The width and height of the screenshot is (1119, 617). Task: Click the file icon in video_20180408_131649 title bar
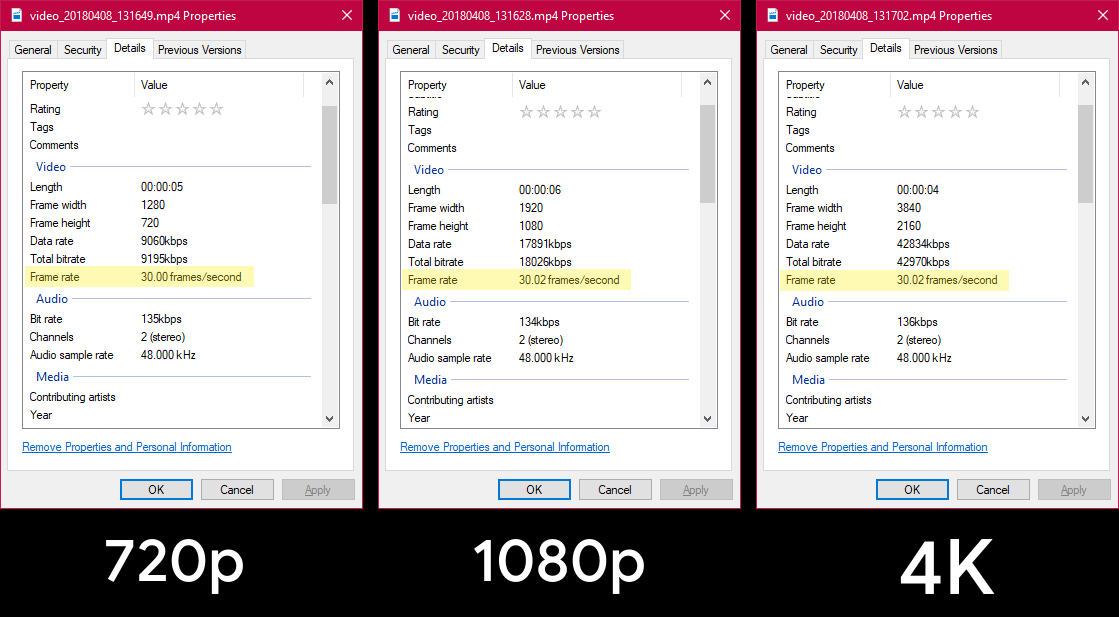[x=17, y=15]
